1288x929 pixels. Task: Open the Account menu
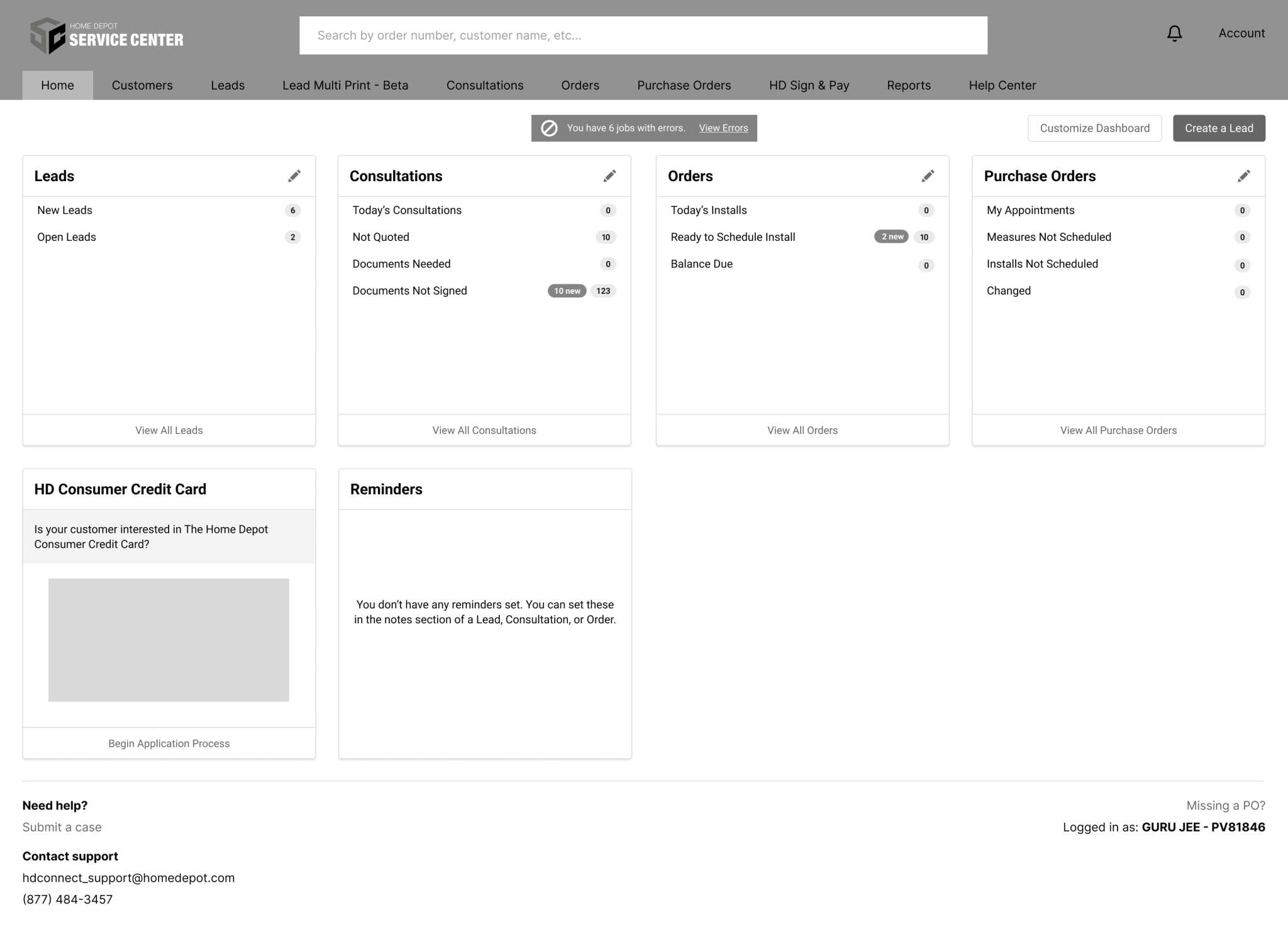(x=1241, y=33)
